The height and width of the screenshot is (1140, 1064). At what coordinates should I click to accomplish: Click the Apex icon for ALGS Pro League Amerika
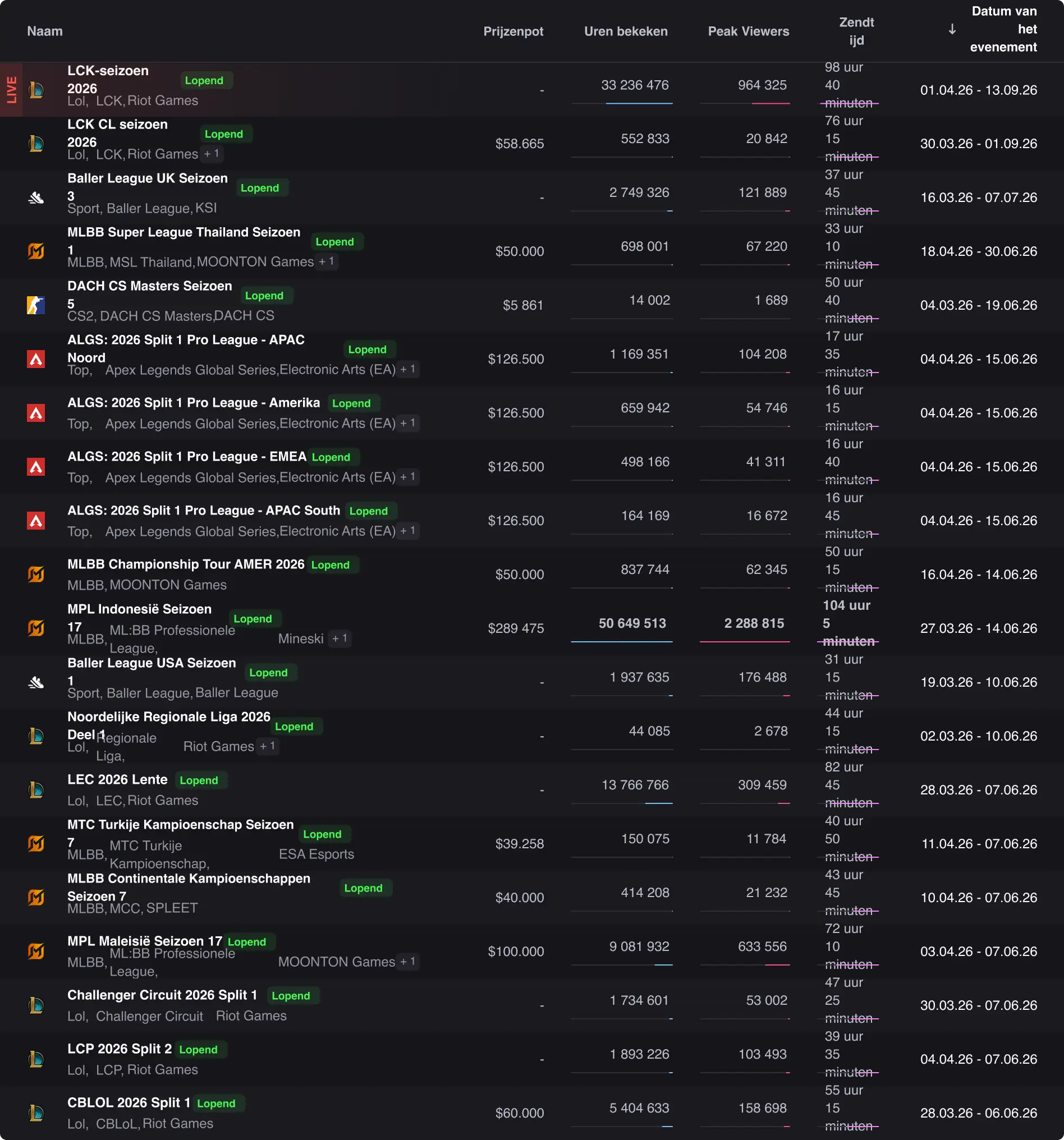pyautogui.click(x=36, y=413)
